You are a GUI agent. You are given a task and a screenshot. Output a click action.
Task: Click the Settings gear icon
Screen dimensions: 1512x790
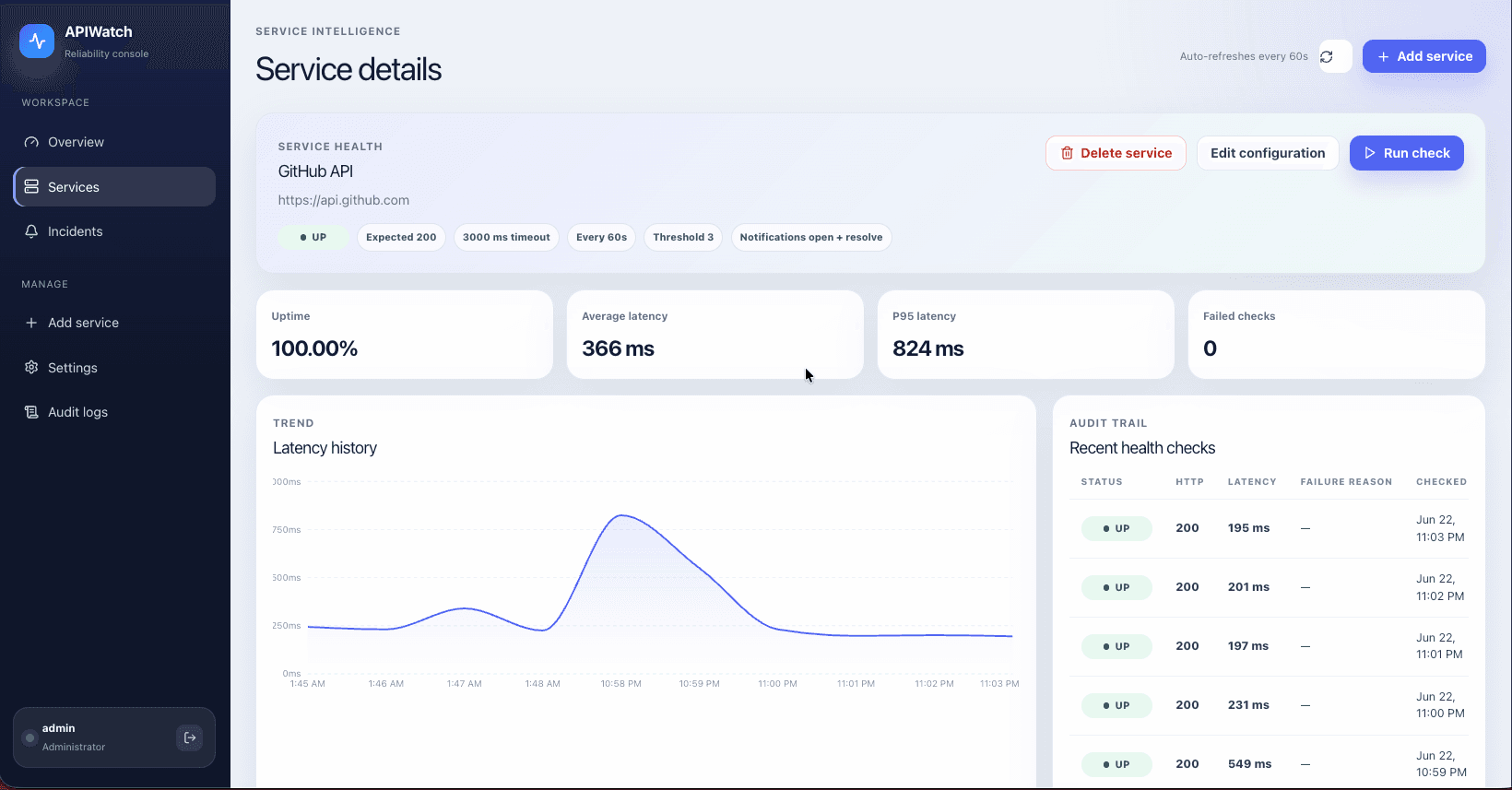click(31, 368)
